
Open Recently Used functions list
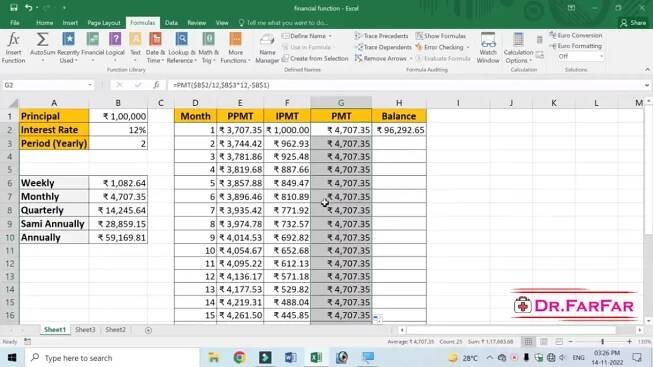pos(68,48)
